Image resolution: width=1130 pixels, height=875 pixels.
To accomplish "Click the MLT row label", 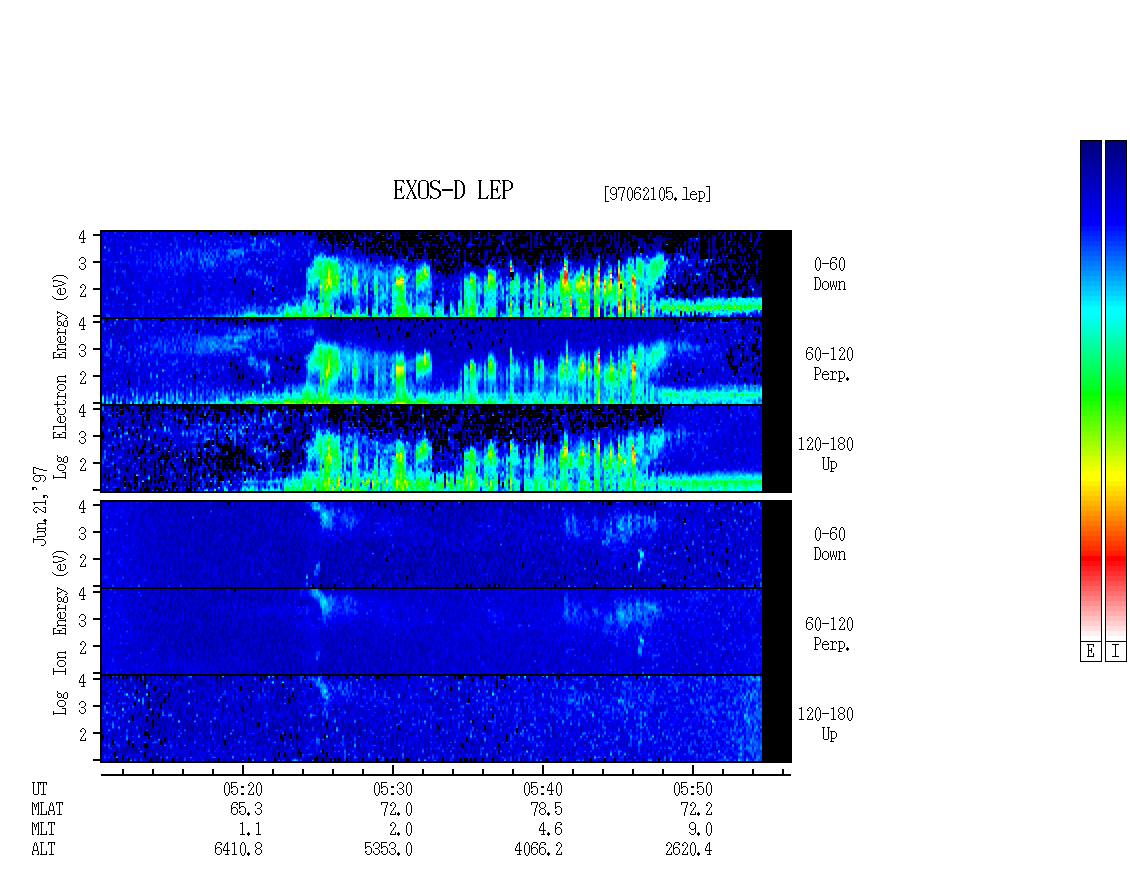I will click(x=43, y=830).
